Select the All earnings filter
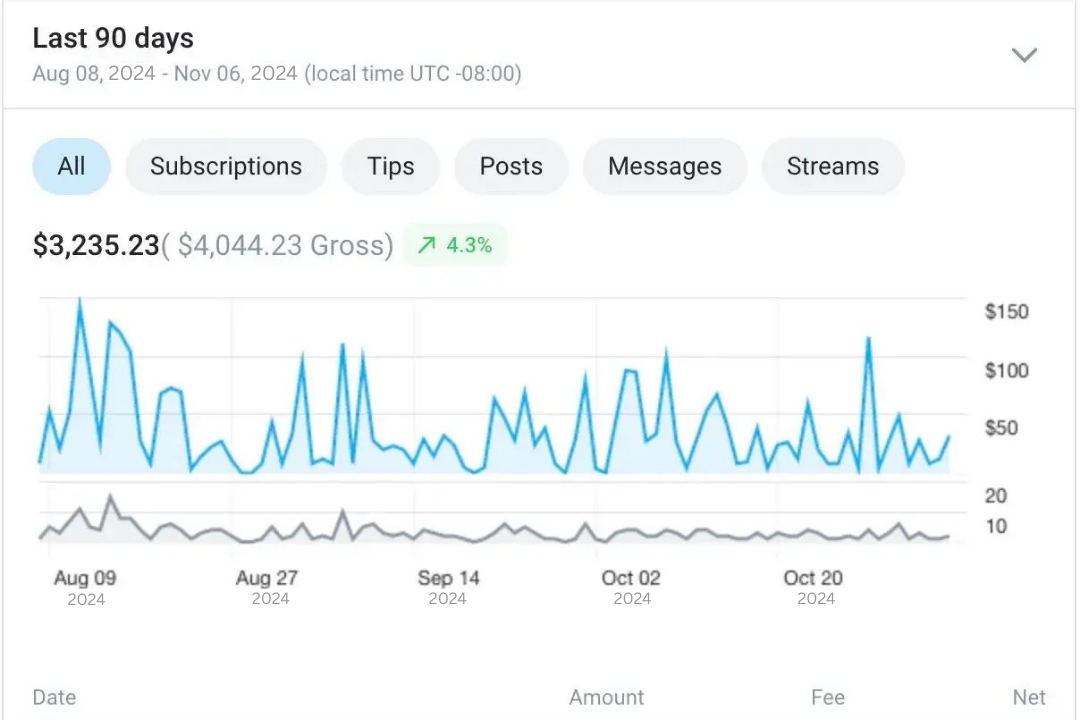The image size is (1080, 720). 71,166
